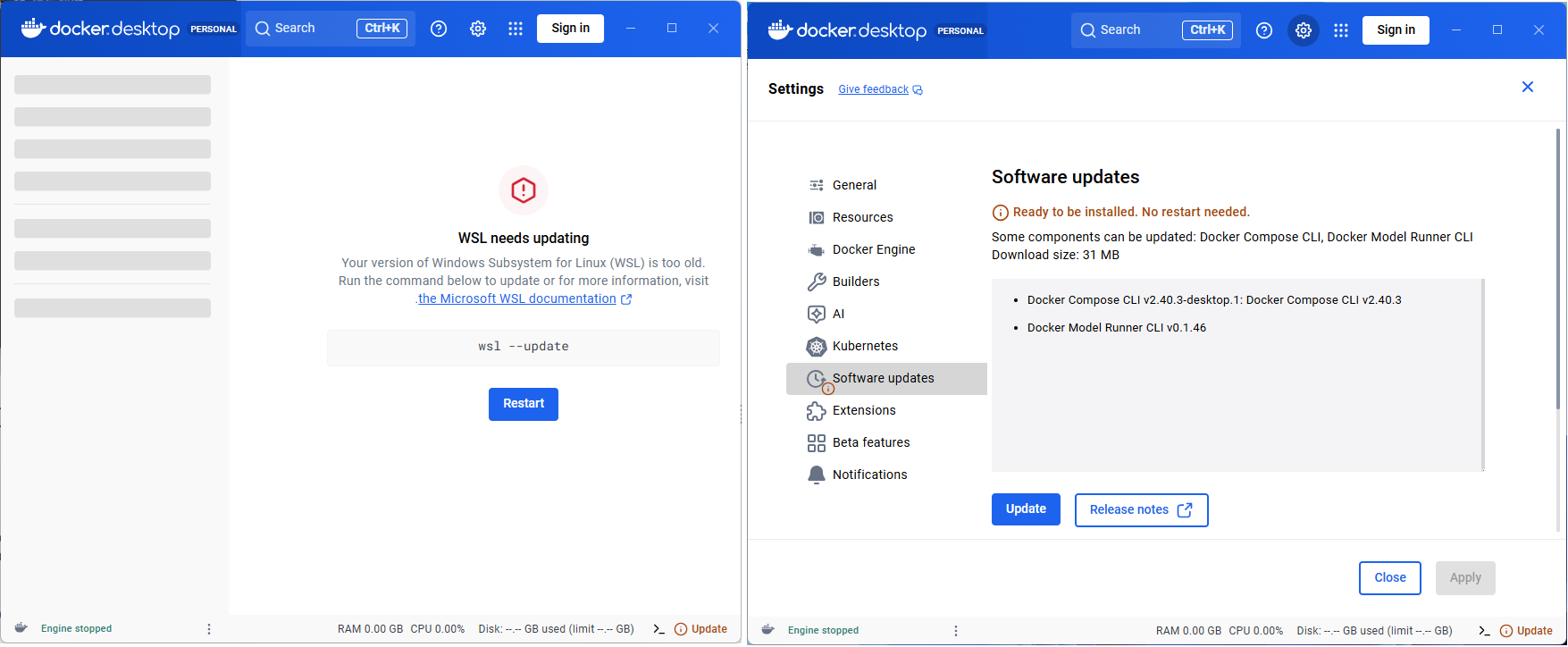Go to Beta features in settings
This screenshot has height=647, width=1568.
tap(886, 442)
